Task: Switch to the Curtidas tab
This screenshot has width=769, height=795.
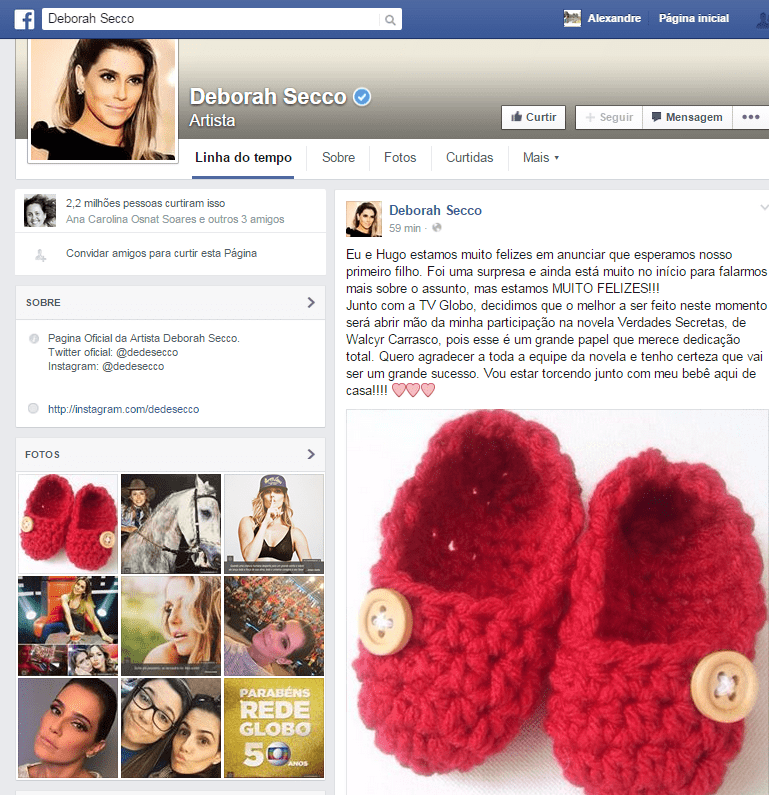Action: tap(469, 158)
